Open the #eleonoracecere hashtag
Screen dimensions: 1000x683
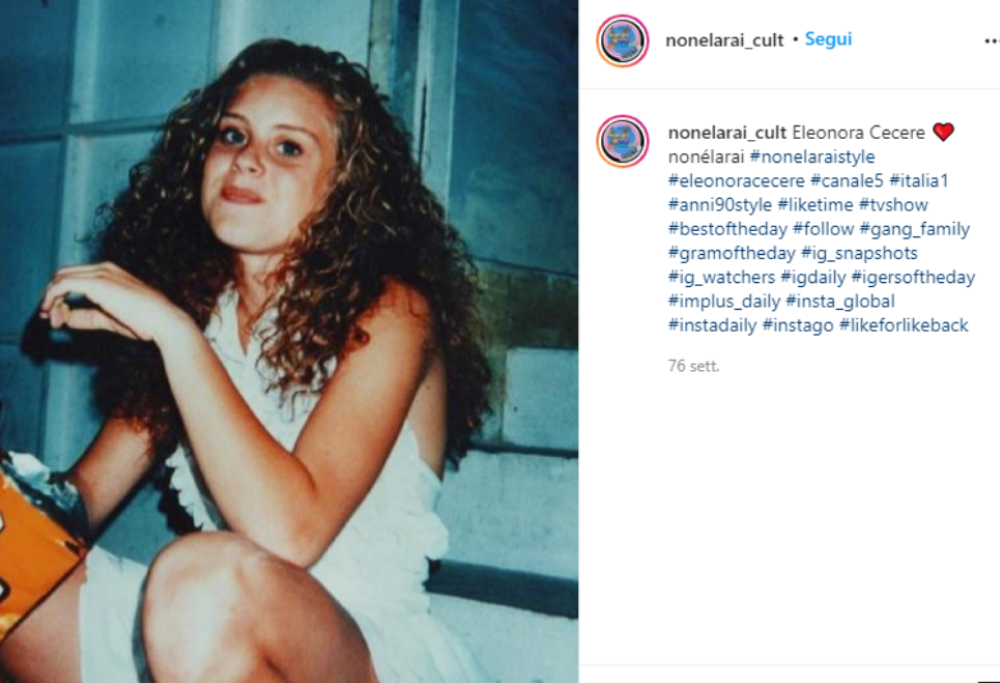tap(736, 181)
